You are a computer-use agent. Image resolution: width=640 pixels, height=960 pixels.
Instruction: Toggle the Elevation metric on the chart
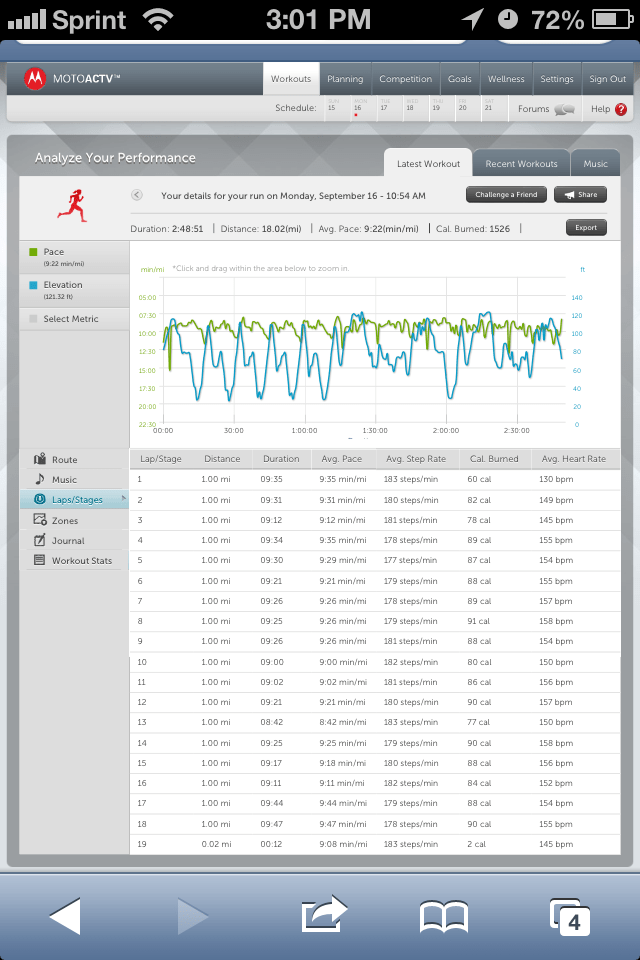coord(73,290)
